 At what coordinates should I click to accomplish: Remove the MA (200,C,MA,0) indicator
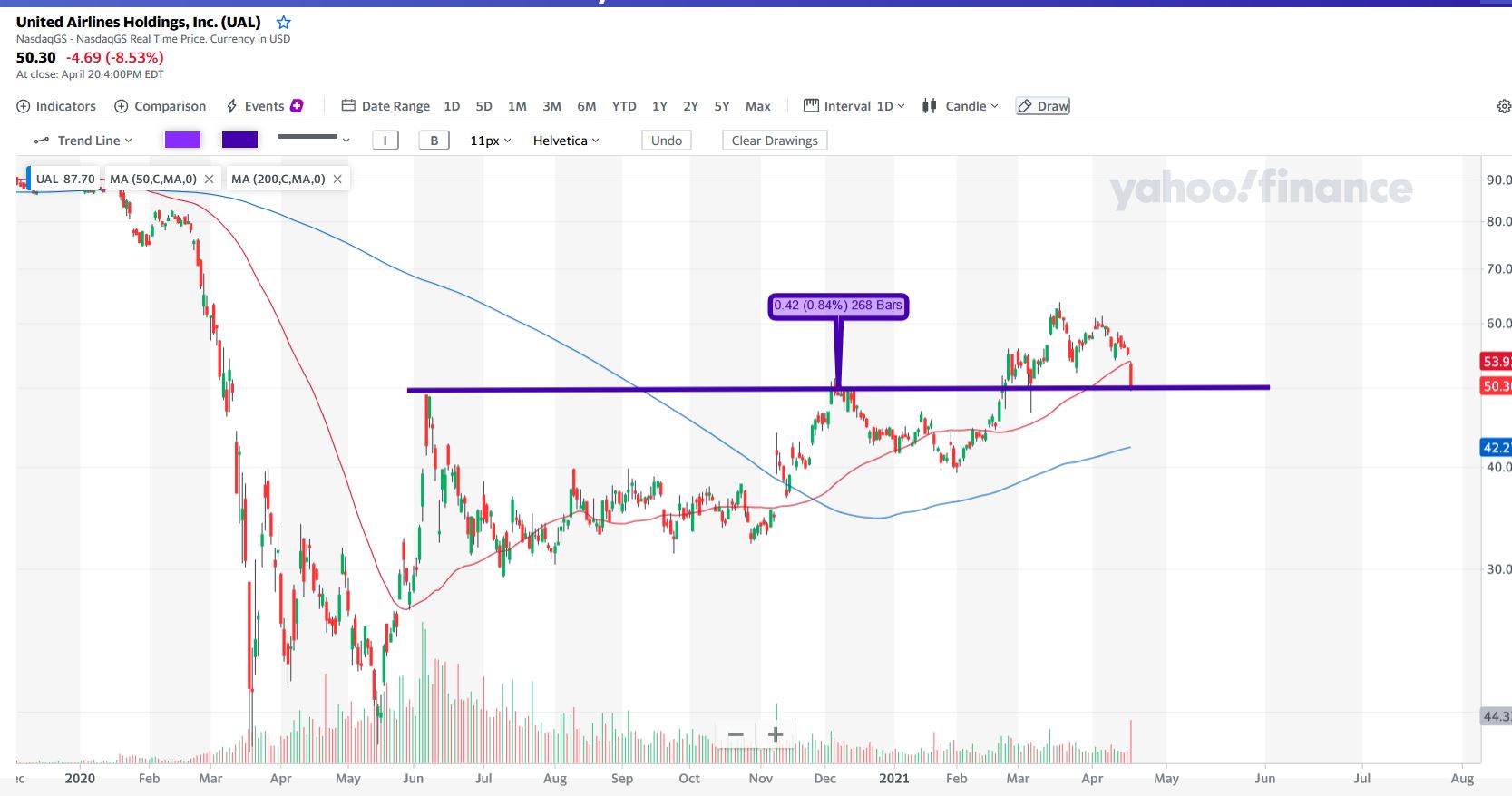[x=337, y=180]
